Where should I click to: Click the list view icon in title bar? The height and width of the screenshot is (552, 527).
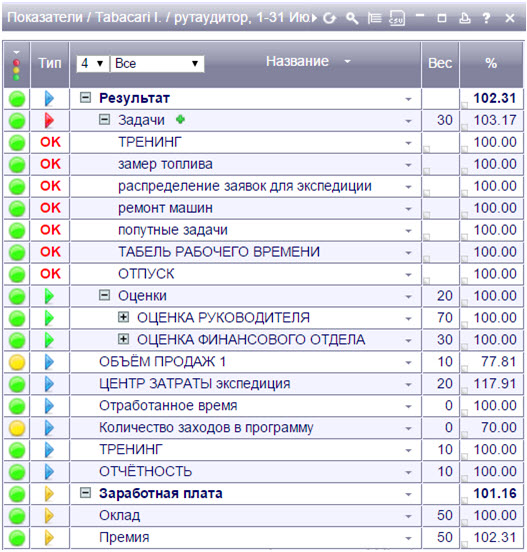click(374, 18)
